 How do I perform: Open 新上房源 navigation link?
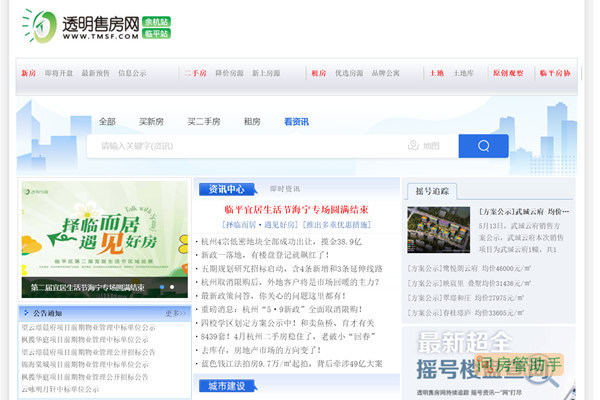click(x=266, y=73)
